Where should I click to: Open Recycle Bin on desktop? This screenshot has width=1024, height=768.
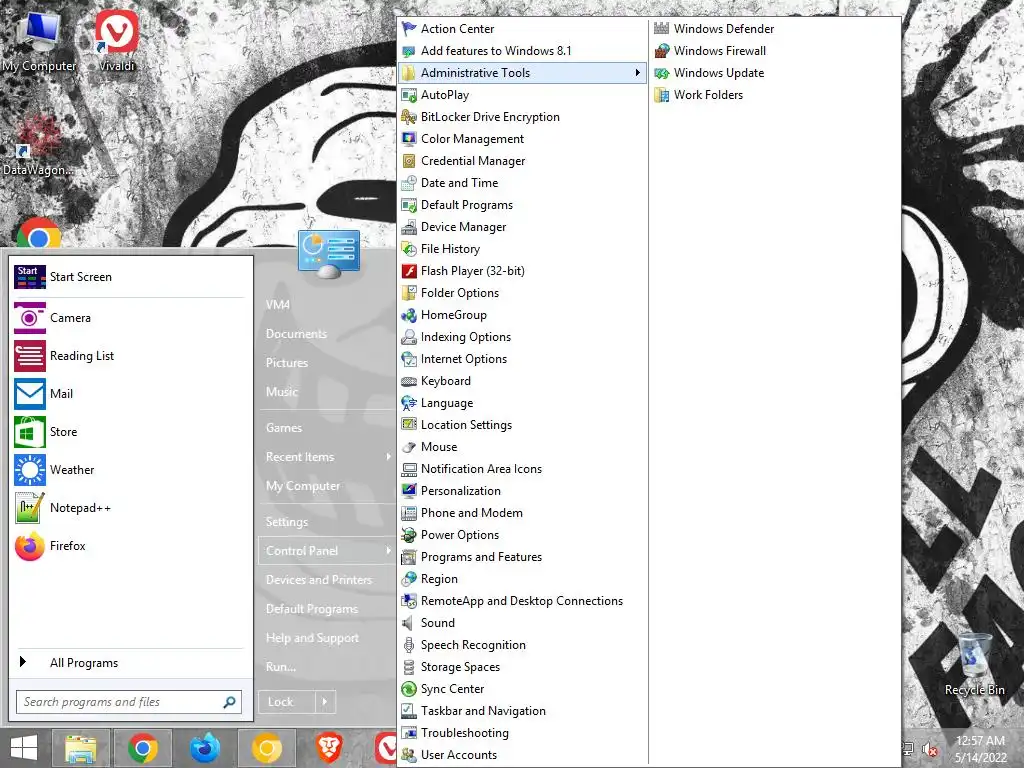coord(974,664)
